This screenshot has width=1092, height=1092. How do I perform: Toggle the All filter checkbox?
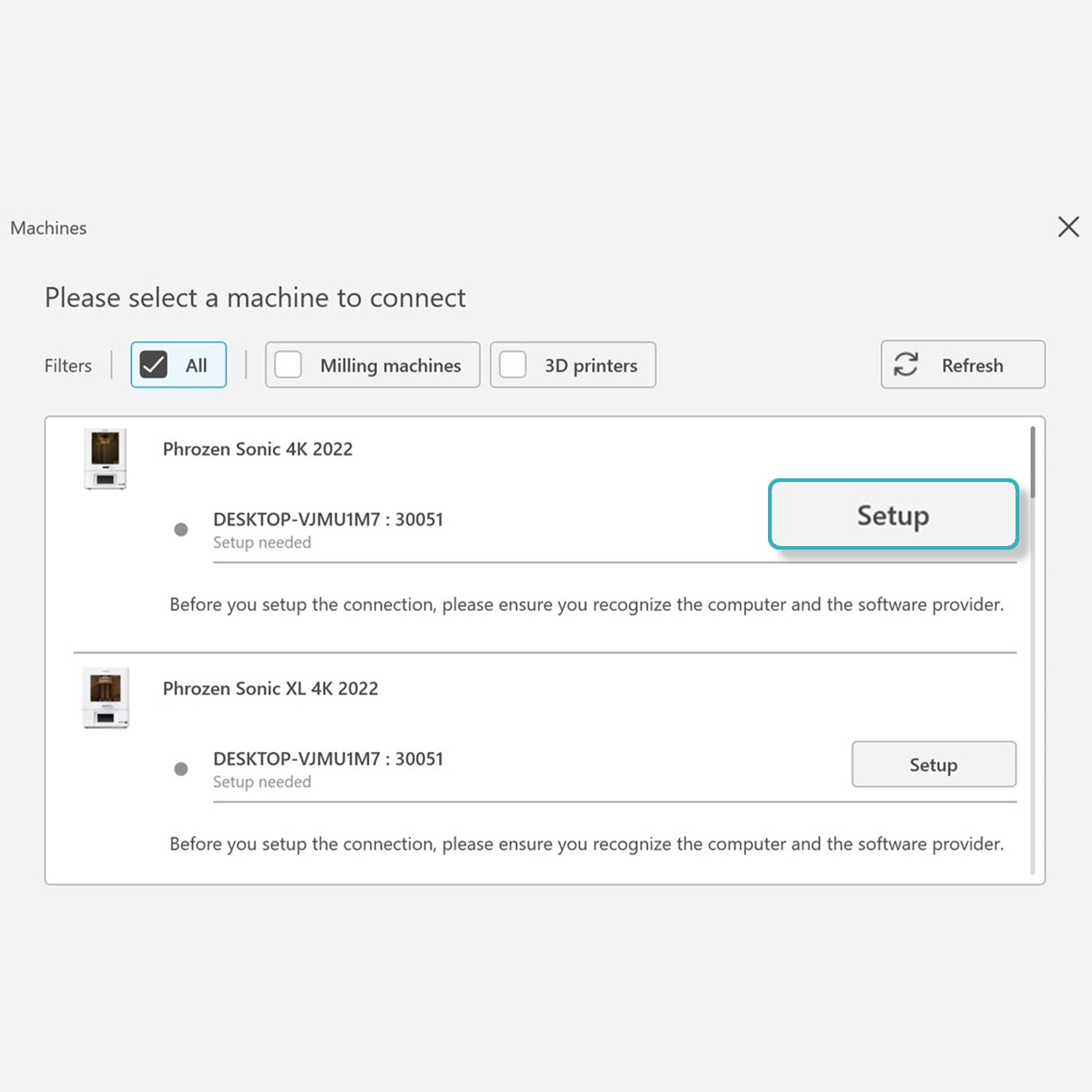[x=154, y=365]
